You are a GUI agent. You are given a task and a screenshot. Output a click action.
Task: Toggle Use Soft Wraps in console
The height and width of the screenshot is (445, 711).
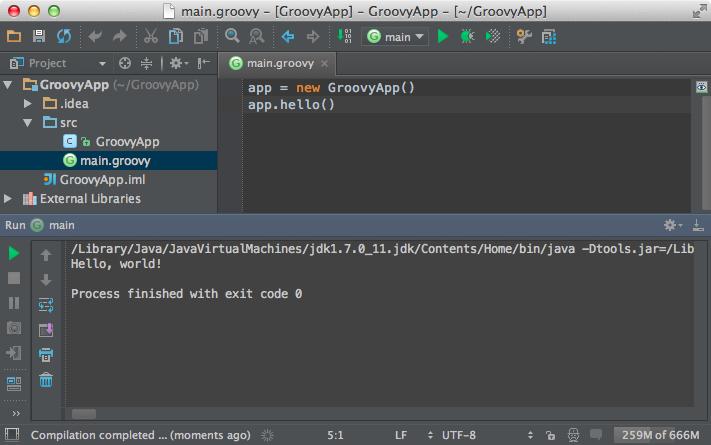pos(46,305)
